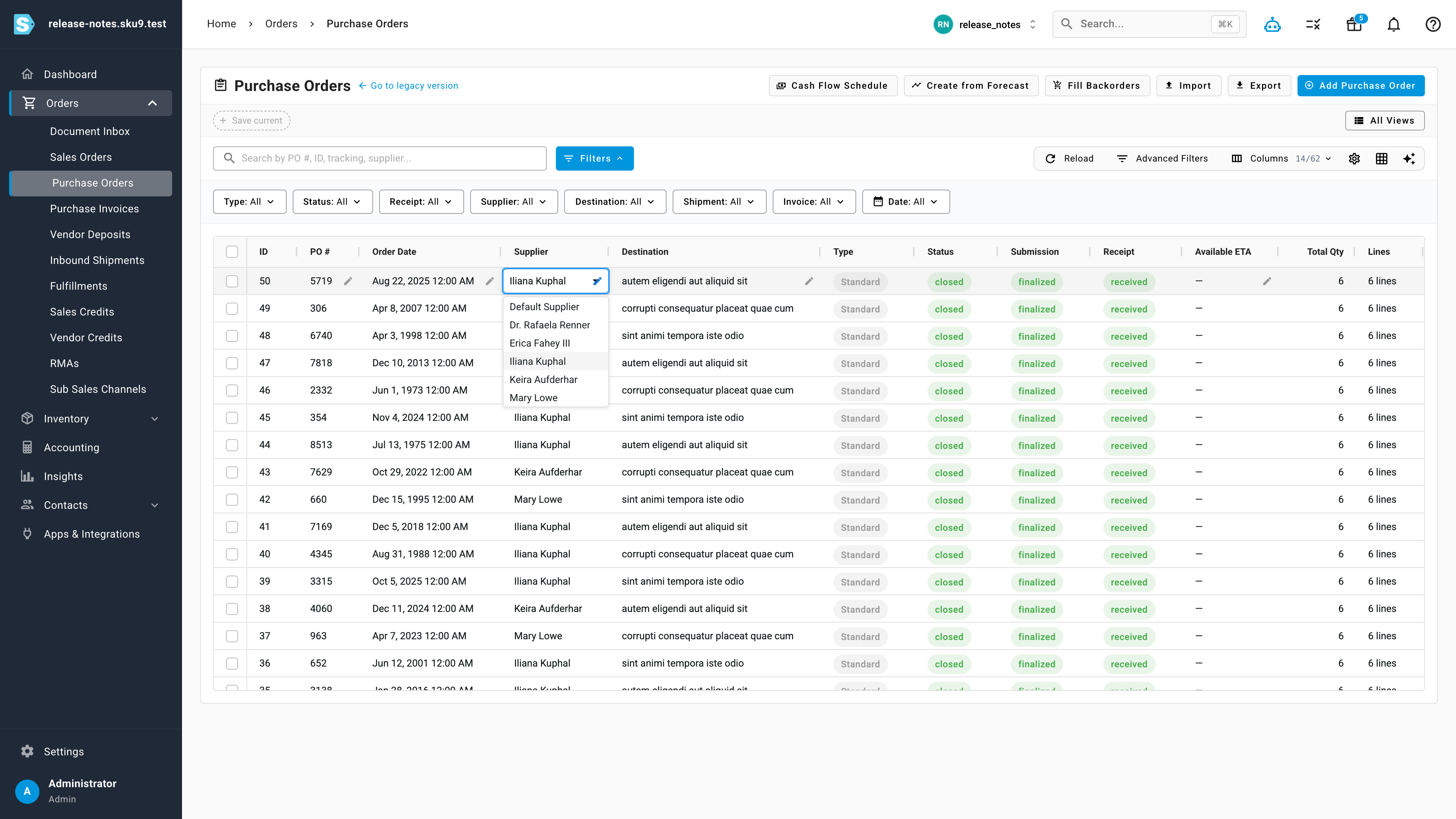Open the Shipment: All filter dropdown
The height and width of the screenshot is (819, 1456).
[719, 202]
